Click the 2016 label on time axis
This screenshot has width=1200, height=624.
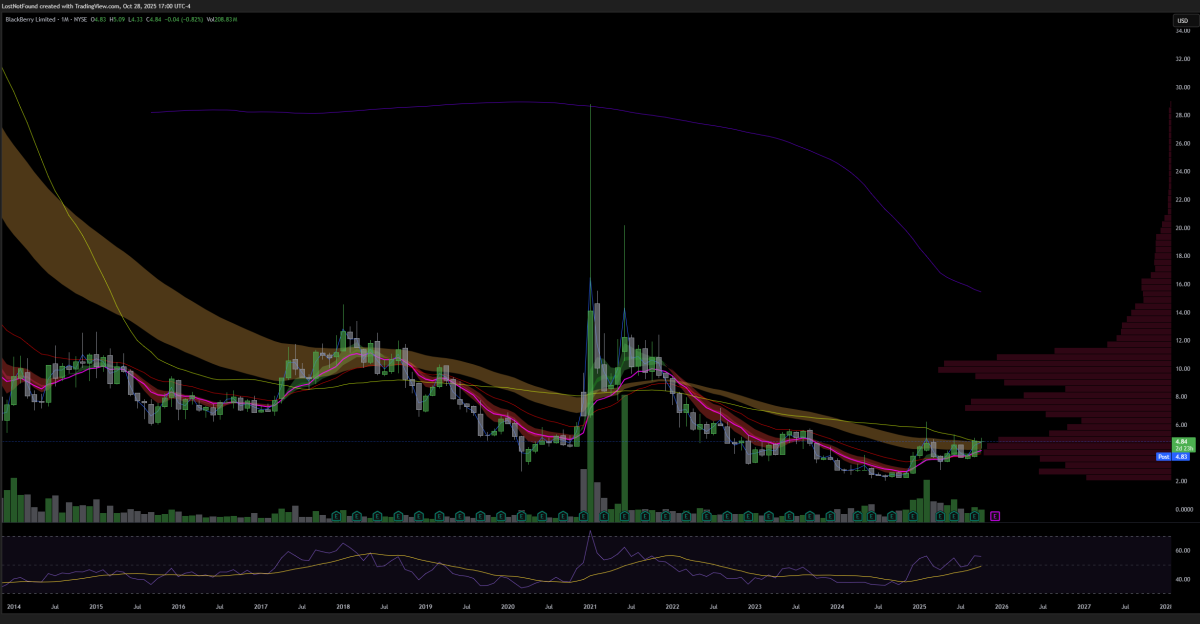tap(178, 607)
